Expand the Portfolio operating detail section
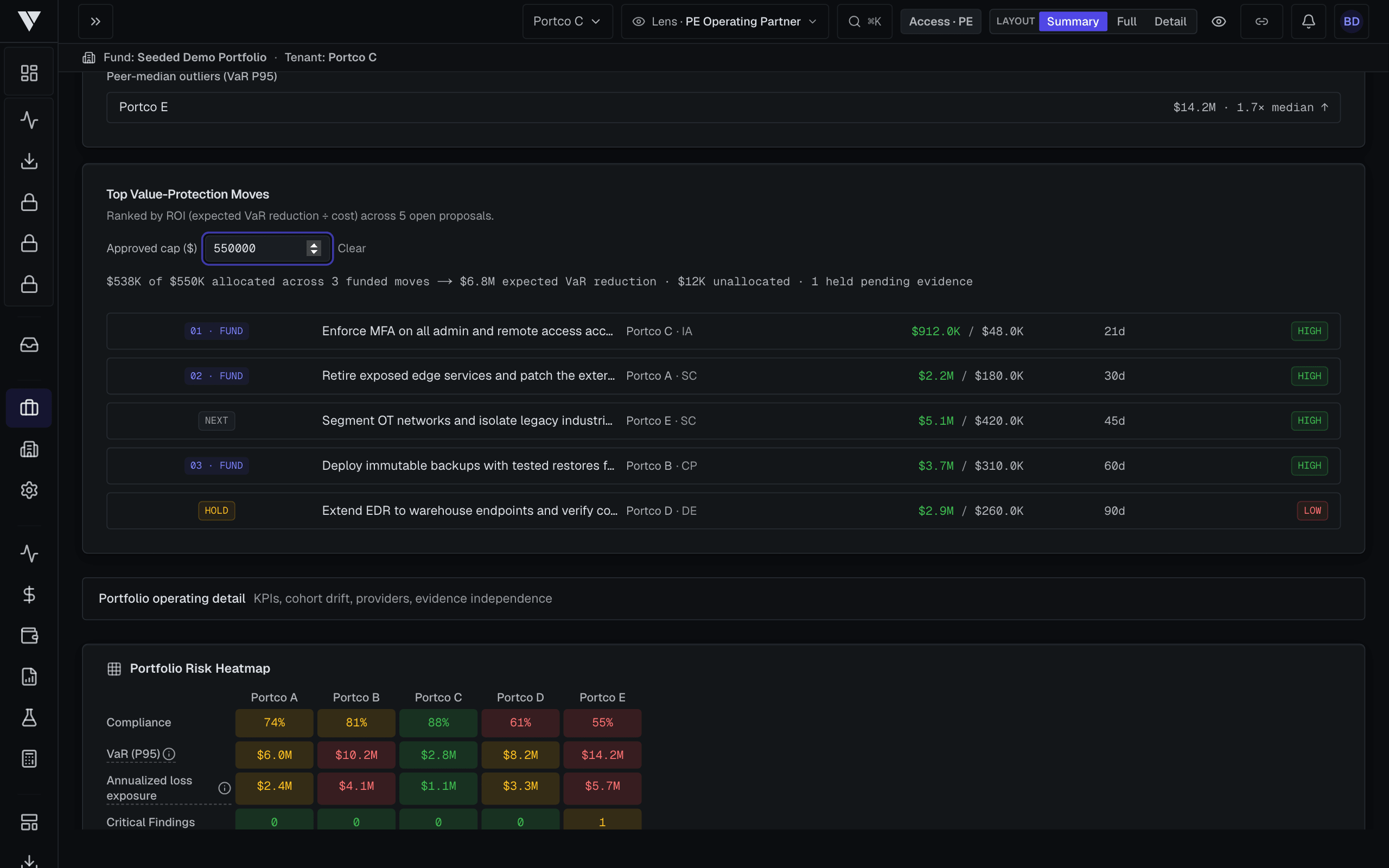The height and width of the screenshot is (868, 1389). (x=723, y=598)
